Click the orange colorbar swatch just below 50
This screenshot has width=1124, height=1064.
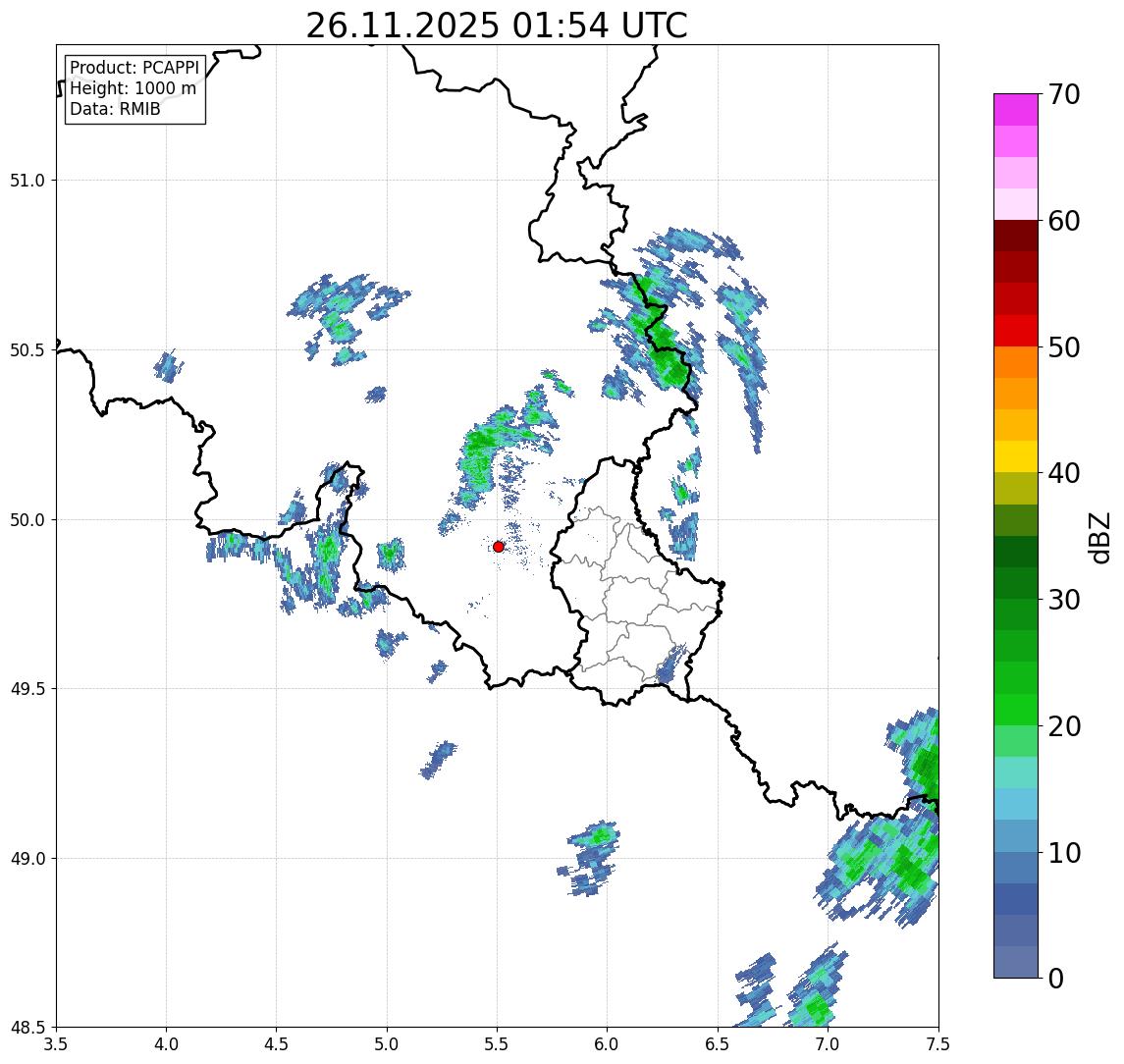coord(1016,363)
